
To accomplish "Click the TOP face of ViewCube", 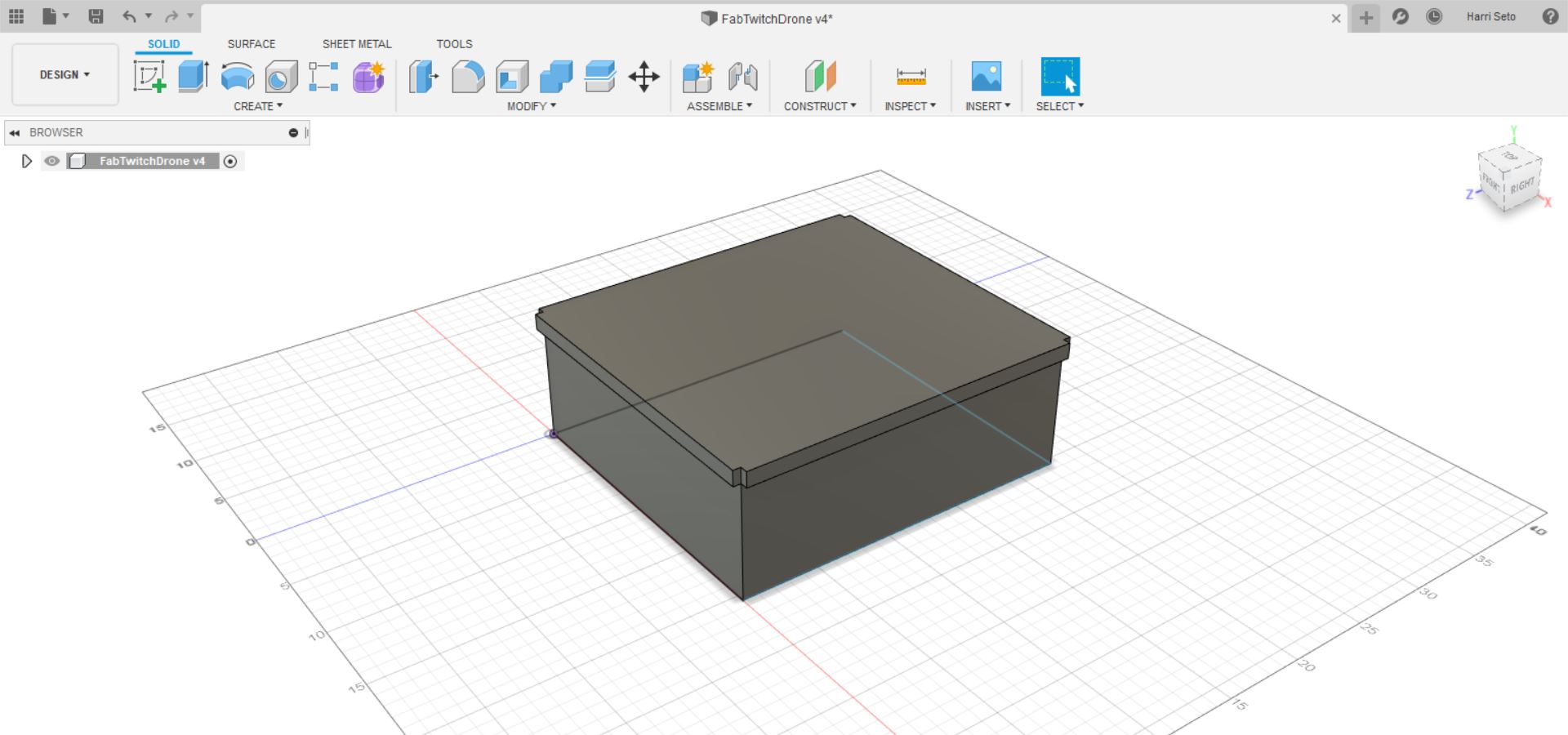I will [x=1511, y=155].
